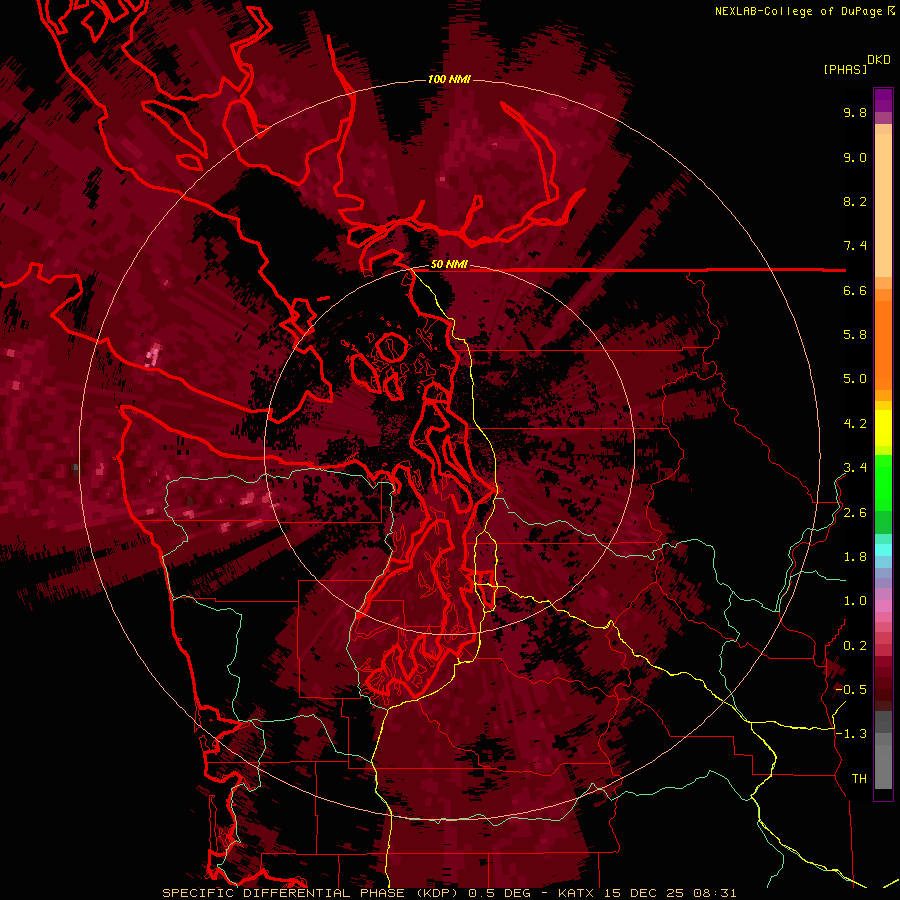Click the -0.5 legend value
This screenshot has width=900, height=900.
[x=851, y=690]
